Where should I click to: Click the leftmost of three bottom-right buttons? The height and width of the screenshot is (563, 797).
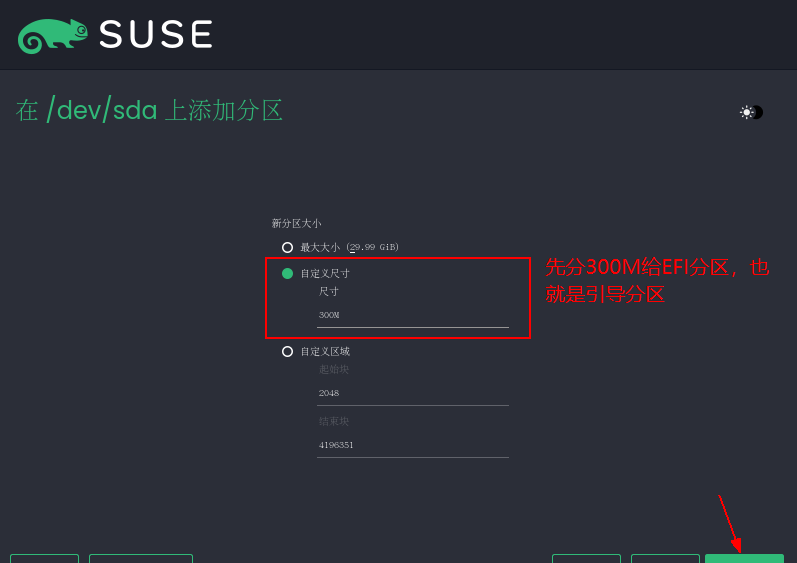[x=586, y=558]
